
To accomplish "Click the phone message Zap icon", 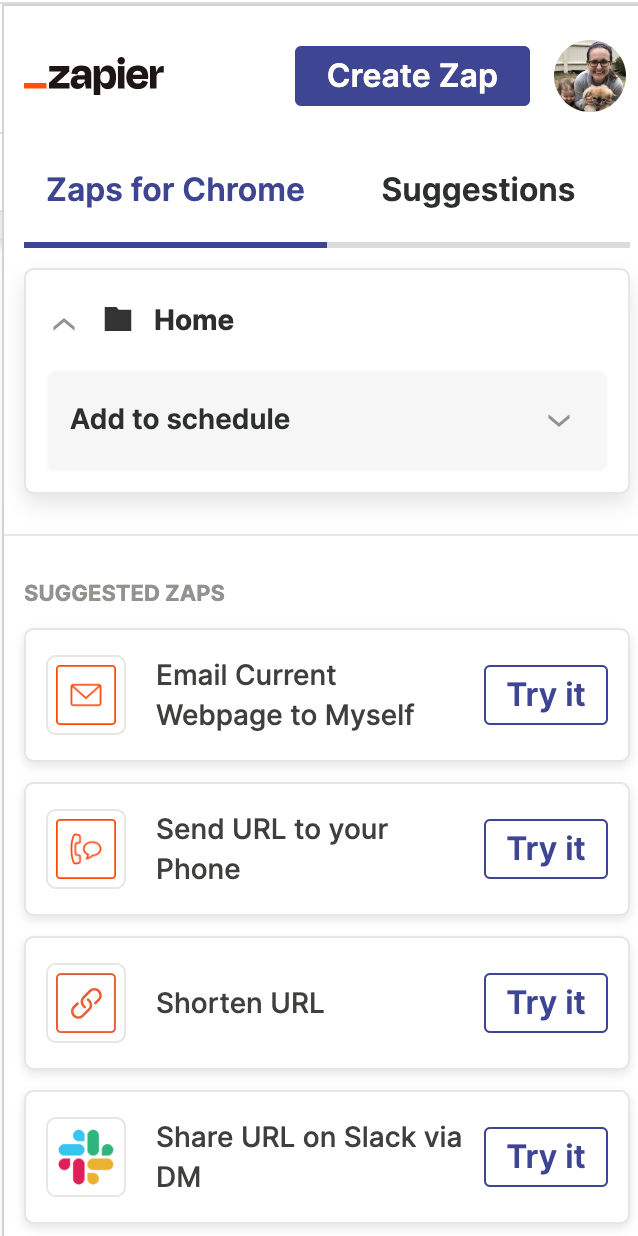I will tap(86, 849).
